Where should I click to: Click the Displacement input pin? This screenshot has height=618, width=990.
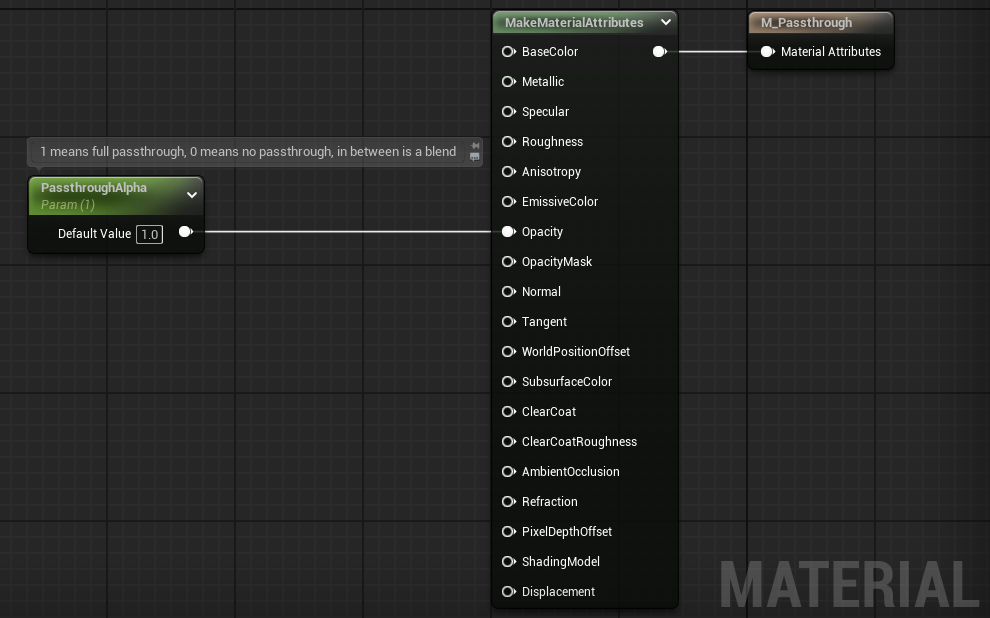509,591
